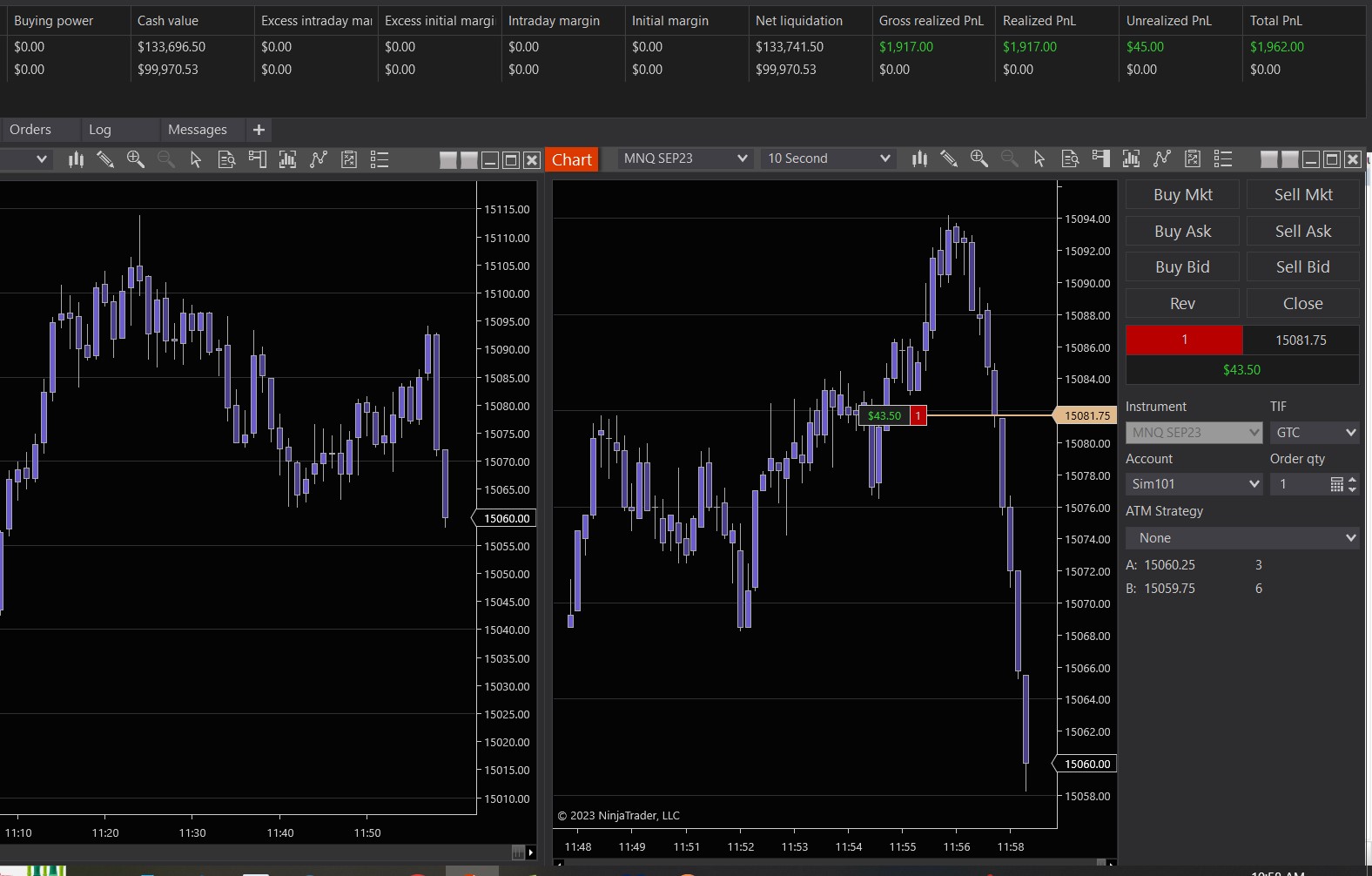Open the MNQ SEP23 instrument dropdown
1372x876 pixels.
click(x=685, y=158)
